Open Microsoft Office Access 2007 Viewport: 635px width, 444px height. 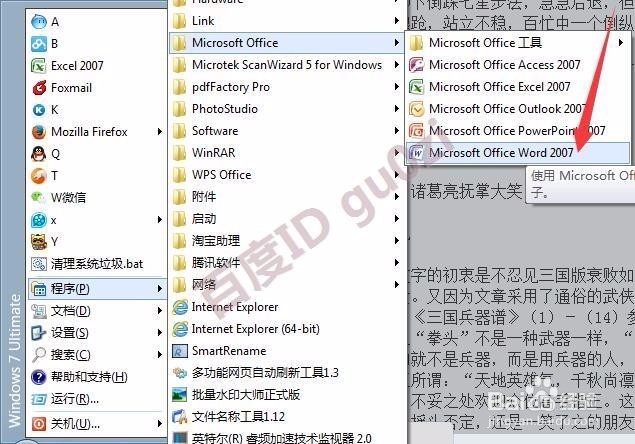tap(518, 65)
